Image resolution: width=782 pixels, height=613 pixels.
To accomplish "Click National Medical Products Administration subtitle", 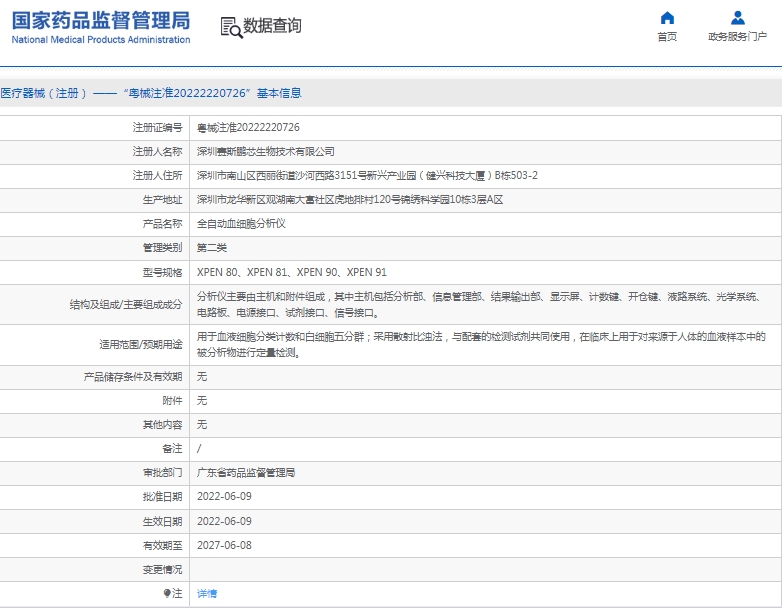I will pos(101,39).
